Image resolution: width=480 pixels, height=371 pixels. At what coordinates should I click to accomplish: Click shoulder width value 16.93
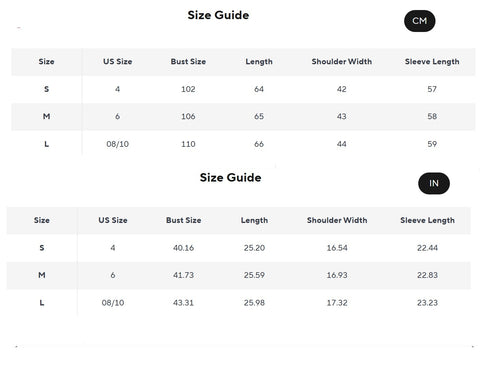[337, 275]
